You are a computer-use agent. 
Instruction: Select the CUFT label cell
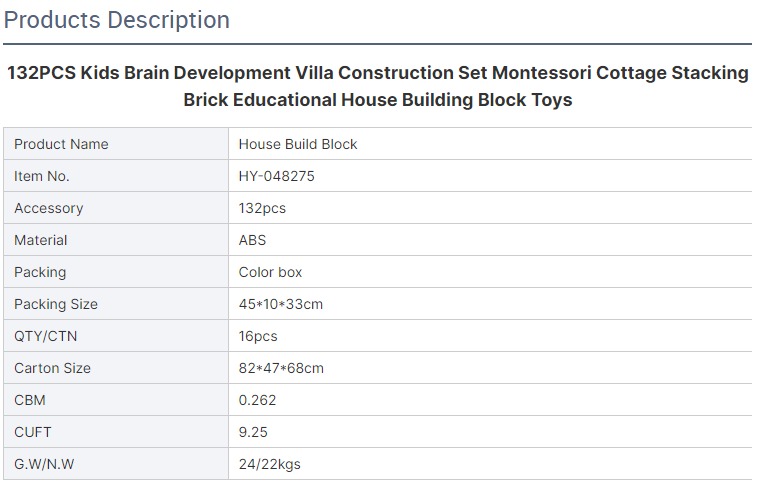pos(116,433)
